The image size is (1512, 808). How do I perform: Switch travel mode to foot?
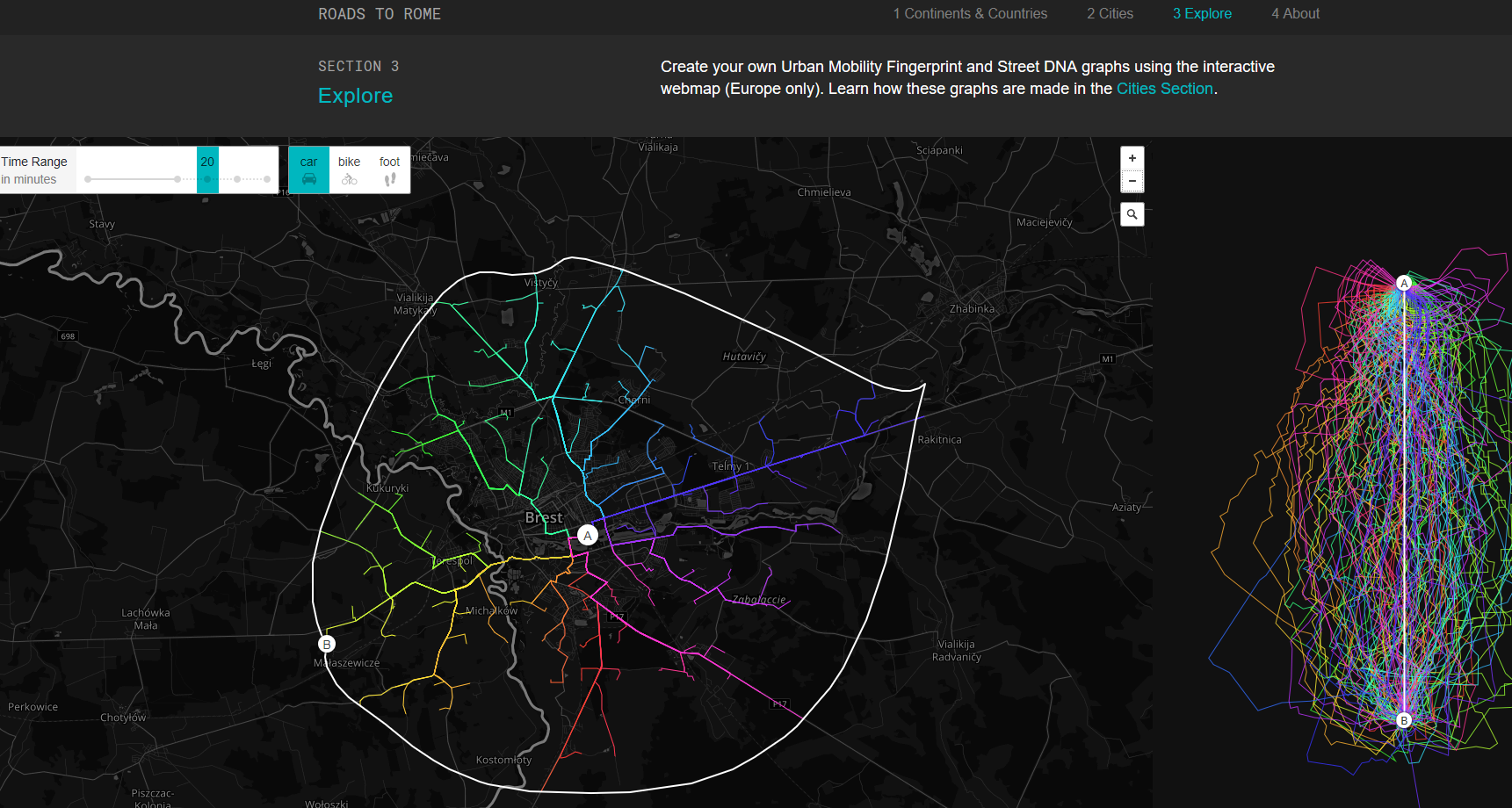[x=390, y=170]
